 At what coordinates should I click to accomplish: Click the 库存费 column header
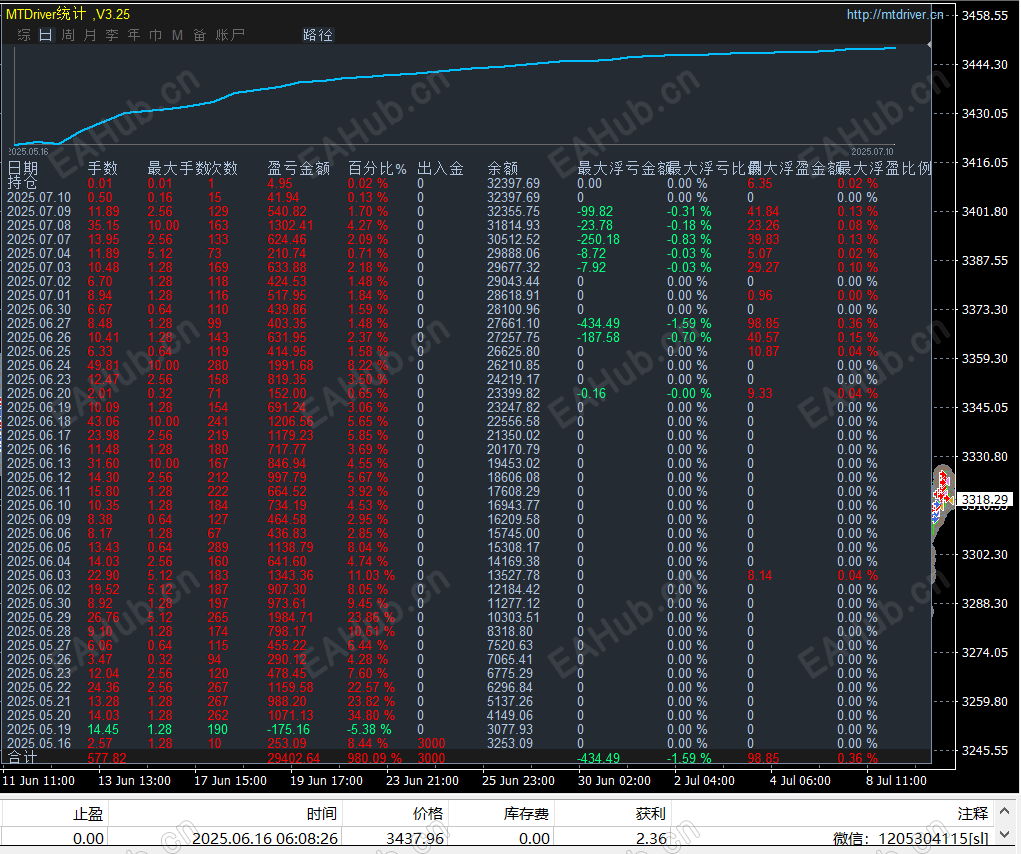coord(526,814)
